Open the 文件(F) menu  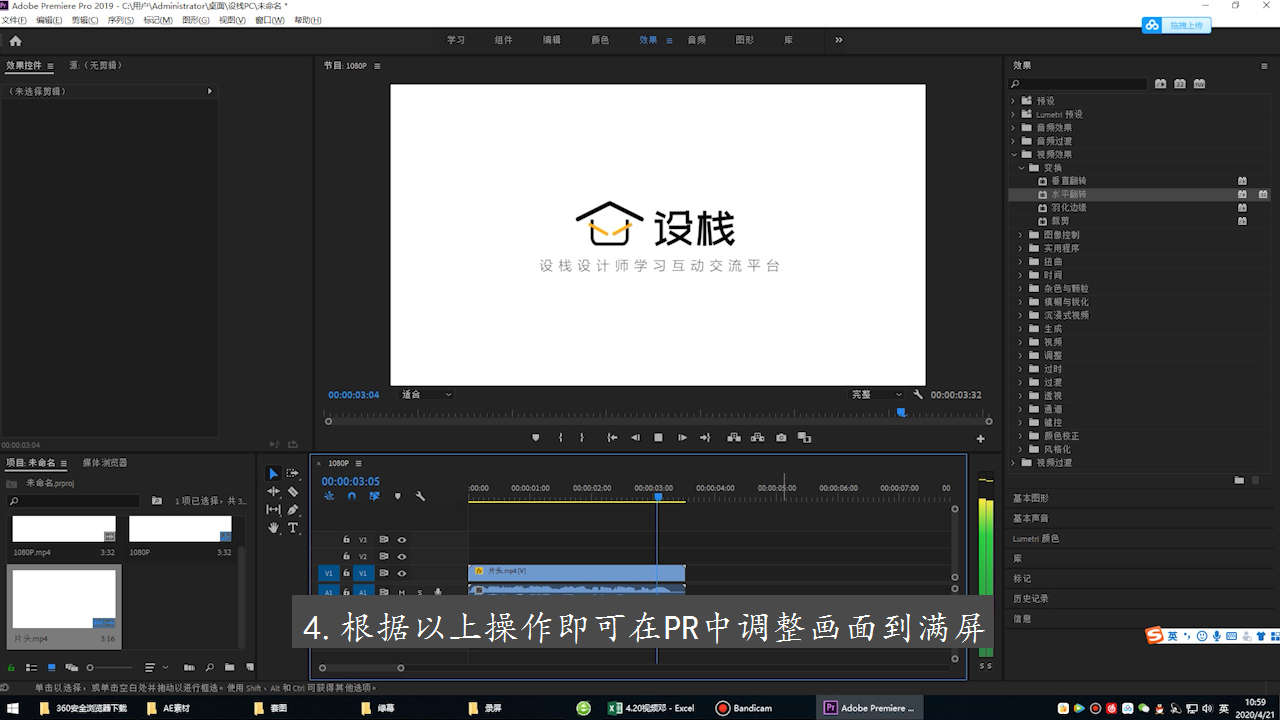(x=15, y=20)
